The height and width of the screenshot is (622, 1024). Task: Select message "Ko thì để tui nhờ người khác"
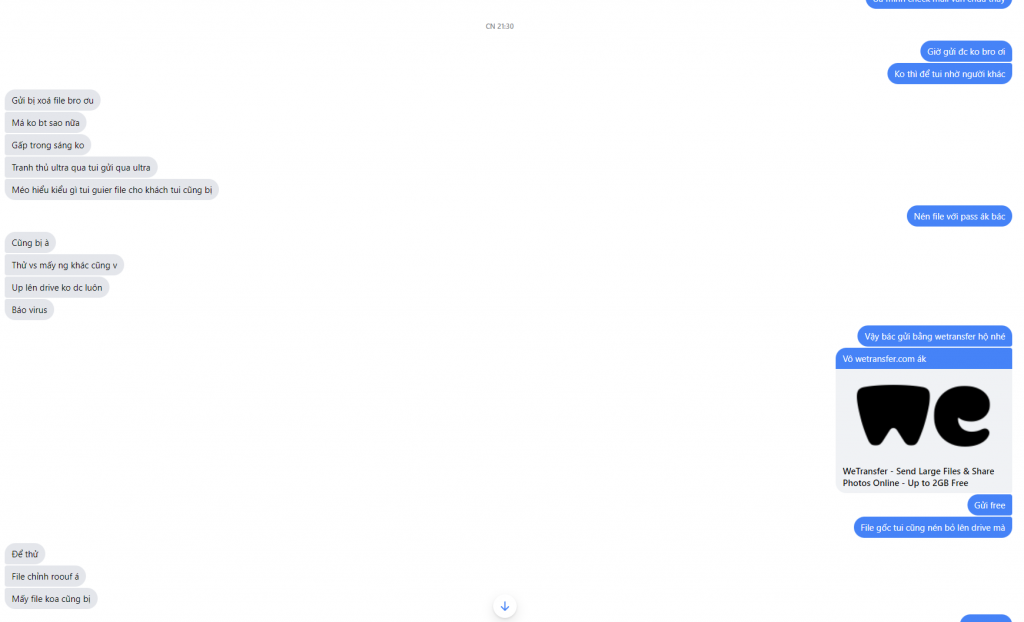(950, 74)
